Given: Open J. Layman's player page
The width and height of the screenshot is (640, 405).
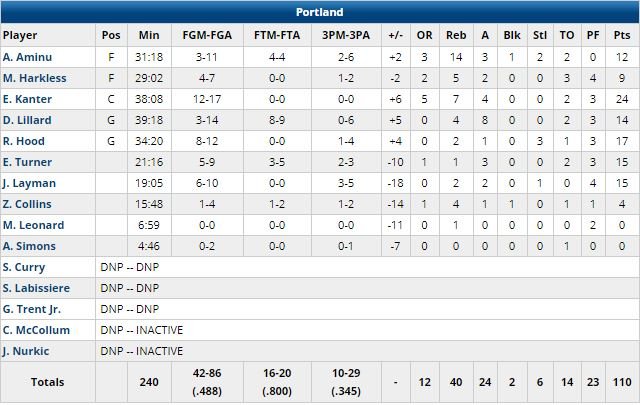Looking at the screenshot, I should (29, 182).
